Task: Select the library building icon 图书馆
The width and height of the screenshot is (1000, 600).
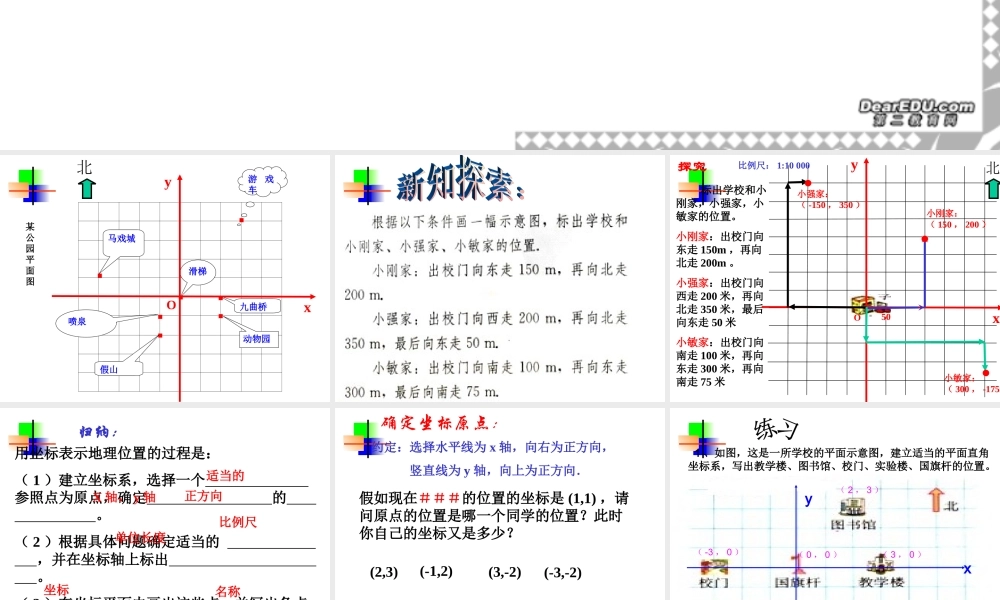Action: [x=853, y=508]
